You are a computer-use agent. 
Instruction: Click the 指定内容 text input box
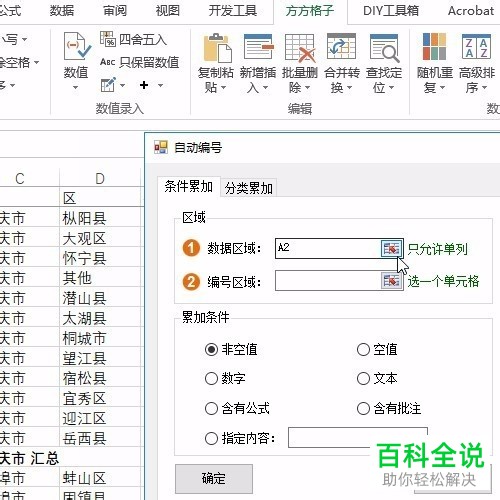pos(358,438)
